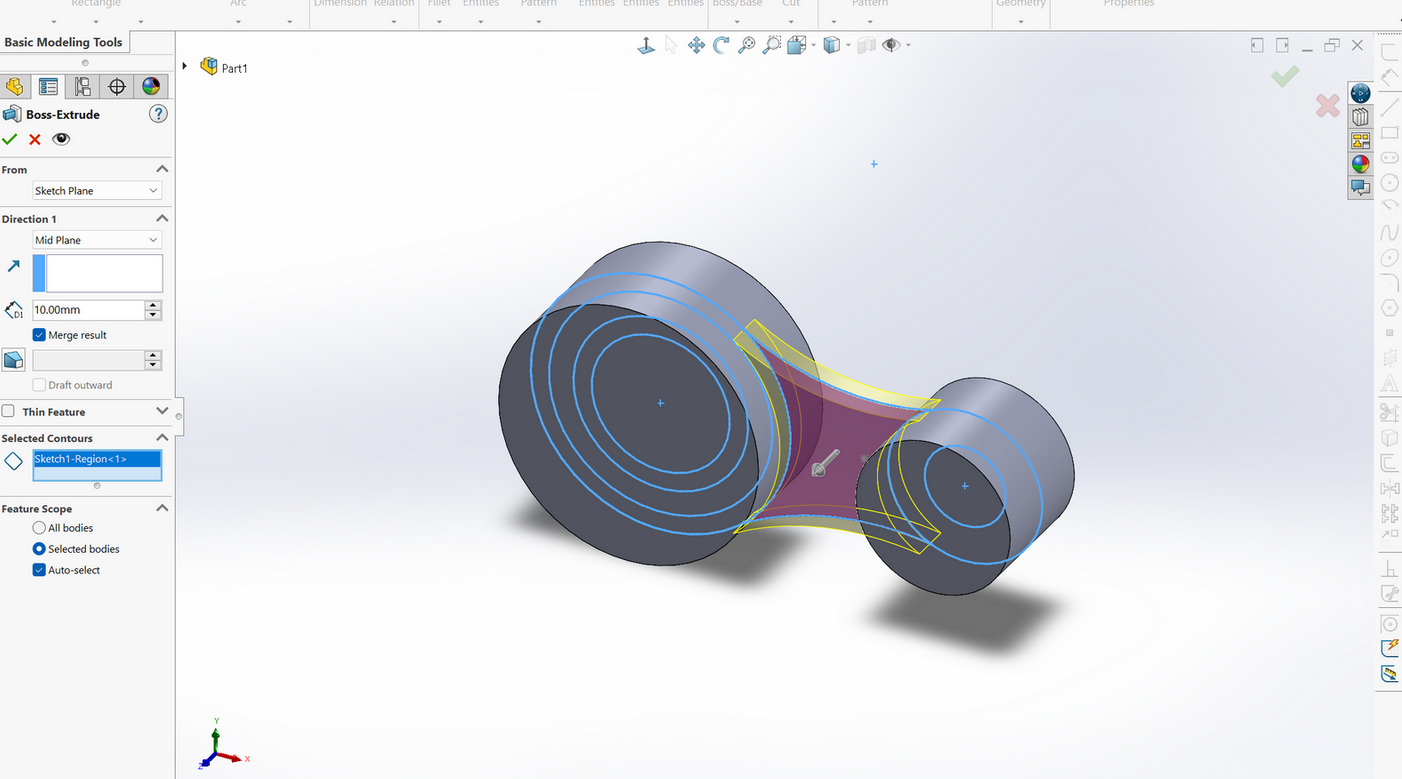The image size is (1402, 779).
Task: Confirm Boss-Extrude with green checkmark in panel
Action: (x=10, y=139)
